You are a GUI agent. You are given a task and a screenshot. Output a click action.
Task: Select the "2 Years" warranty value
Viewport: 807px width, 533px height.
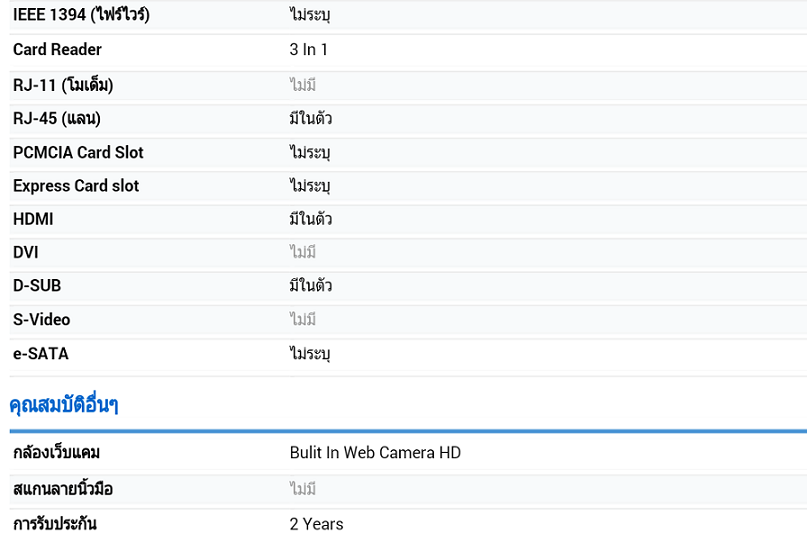(x=316, y=524)
